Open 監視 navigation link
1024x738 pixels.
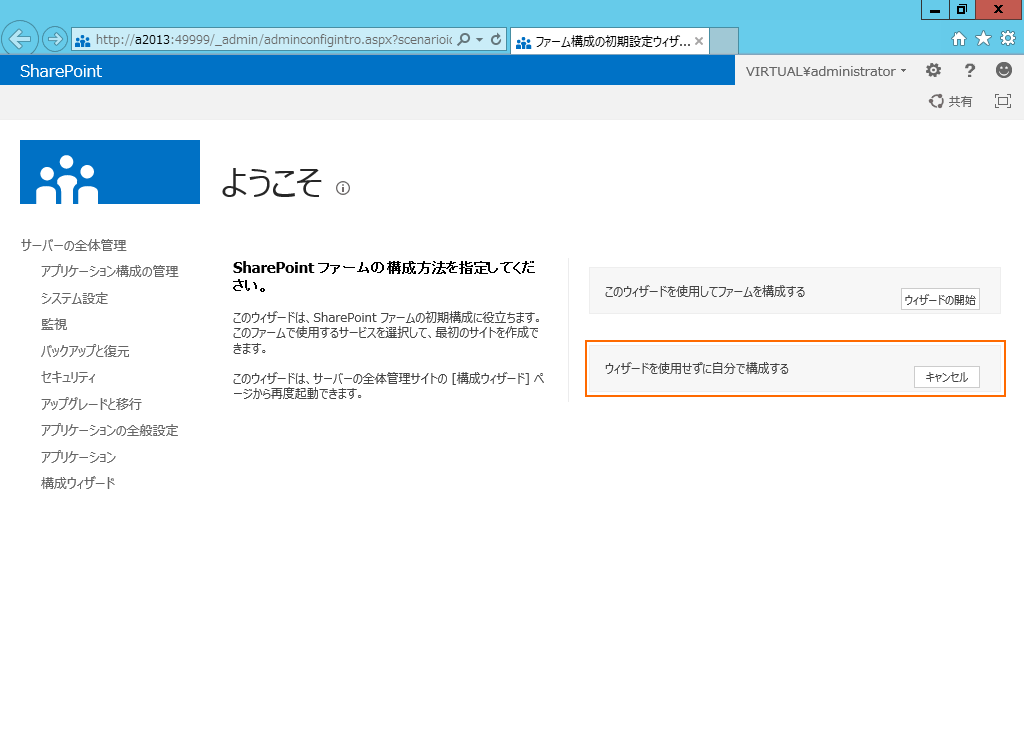click(54, 324)
